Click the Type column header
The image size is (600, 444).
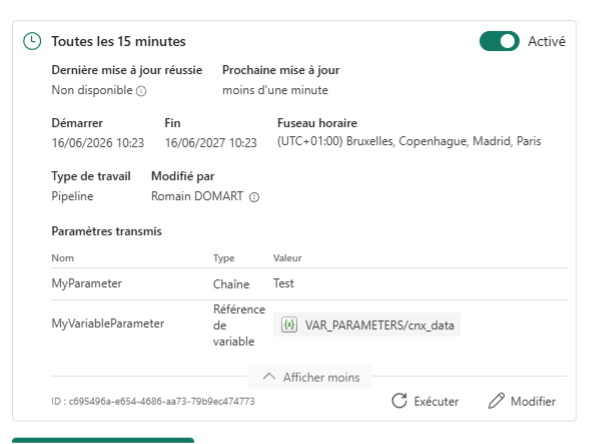coord(224,258)
